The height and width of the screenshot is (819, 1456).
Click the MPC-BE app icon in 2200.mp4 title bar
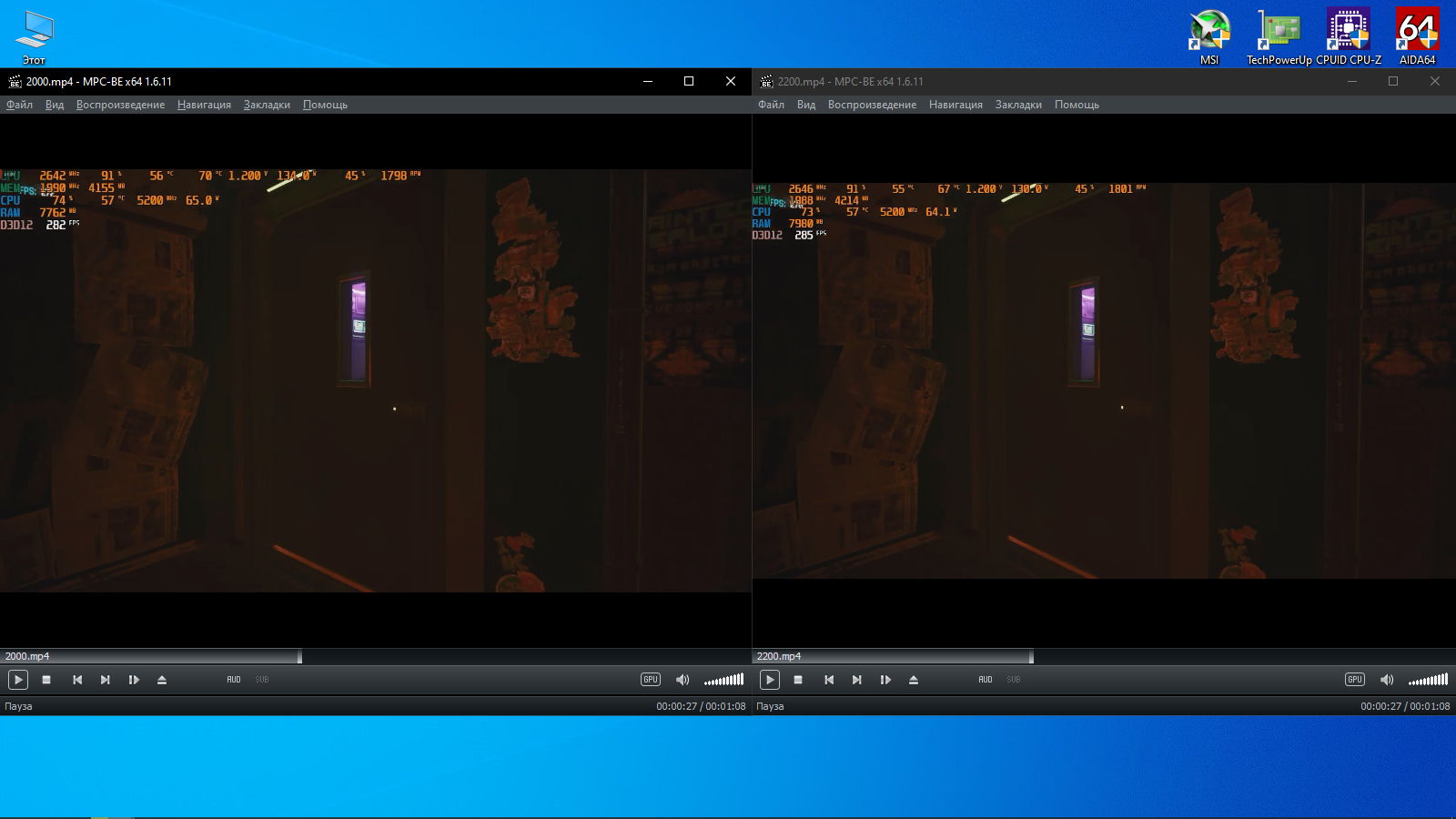(766, 81)
